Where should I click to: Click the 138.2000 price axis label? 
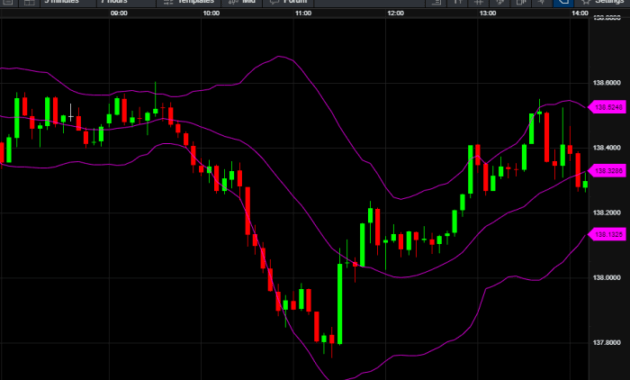point(607,212)
